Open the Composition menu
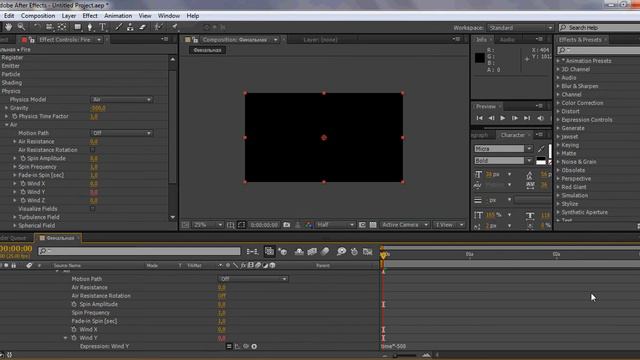This screenshot has width=640, height=360. pos(38,16)
